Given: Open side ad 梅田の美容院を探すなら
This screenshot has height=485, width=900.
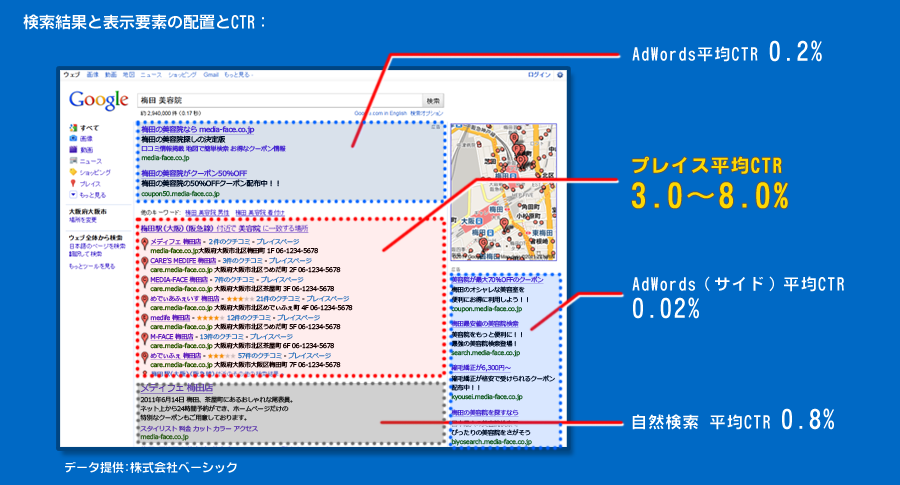Looking at the screenshot, I should click(x=485, y=412).
